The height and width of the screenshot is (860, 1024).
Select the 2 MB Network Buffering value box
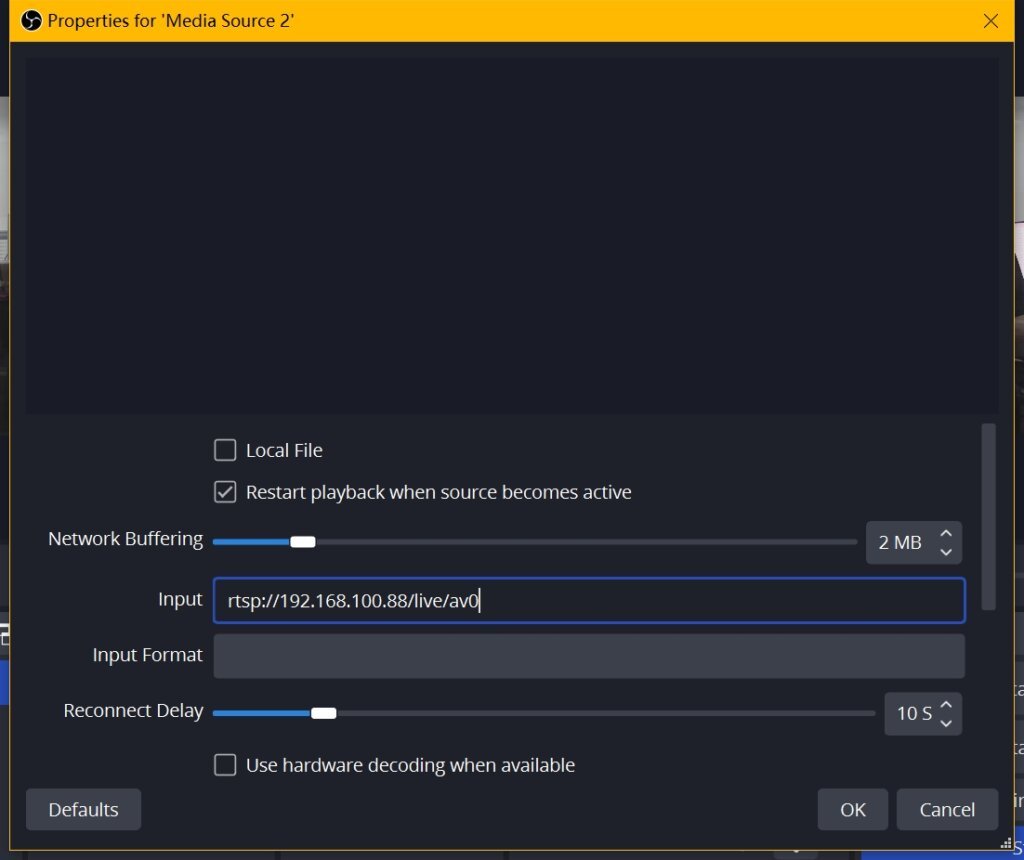(900, 543)
